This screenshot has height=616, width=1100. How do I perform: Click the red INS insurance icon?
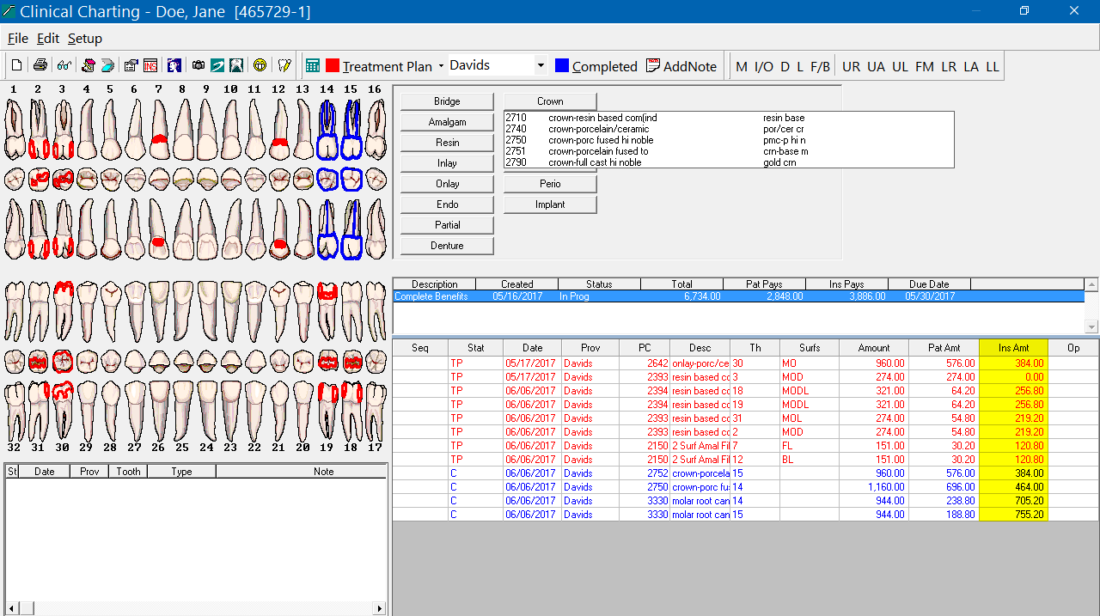click(150, 66)
